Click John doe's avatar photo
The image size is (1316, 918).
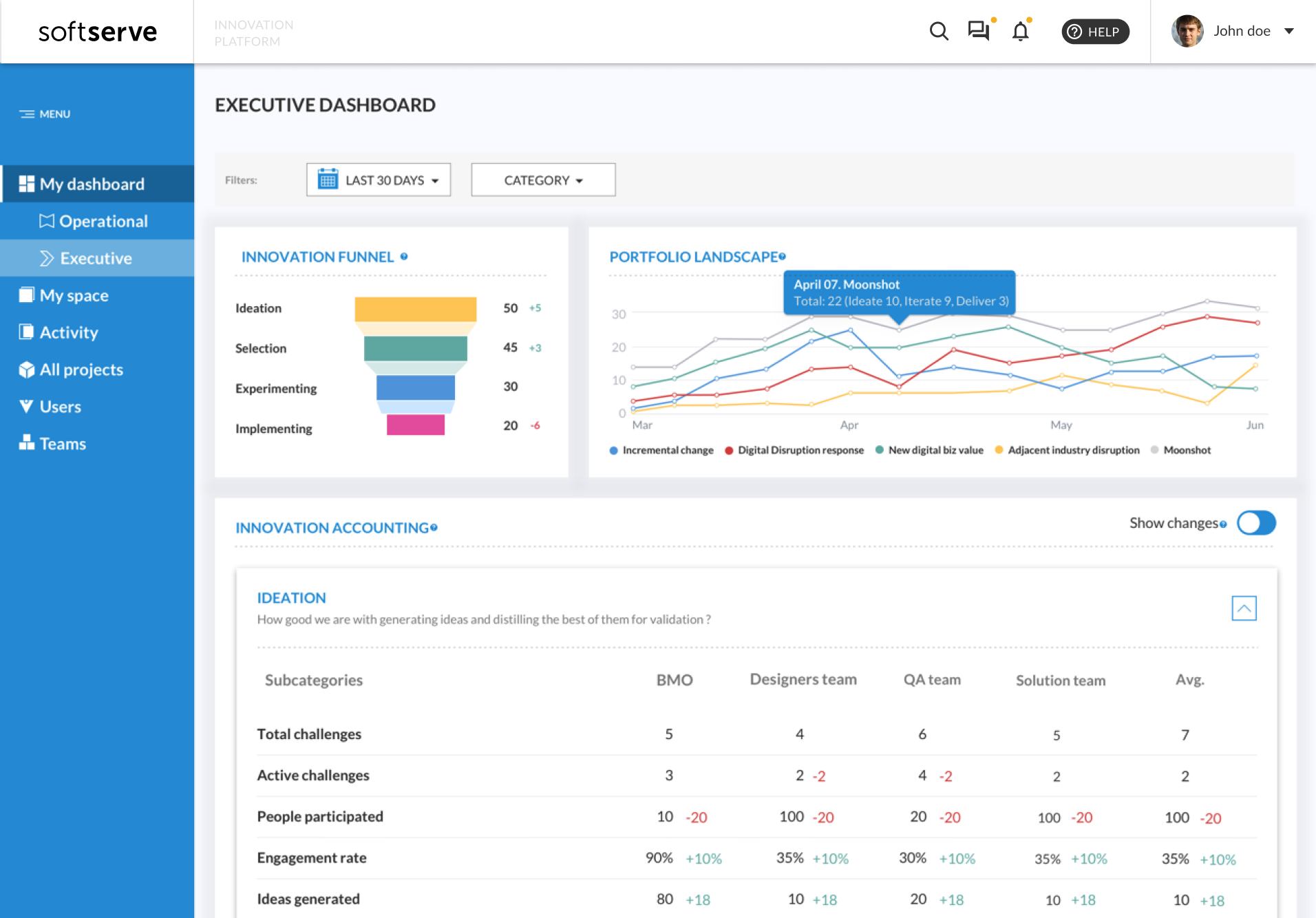1187,31
